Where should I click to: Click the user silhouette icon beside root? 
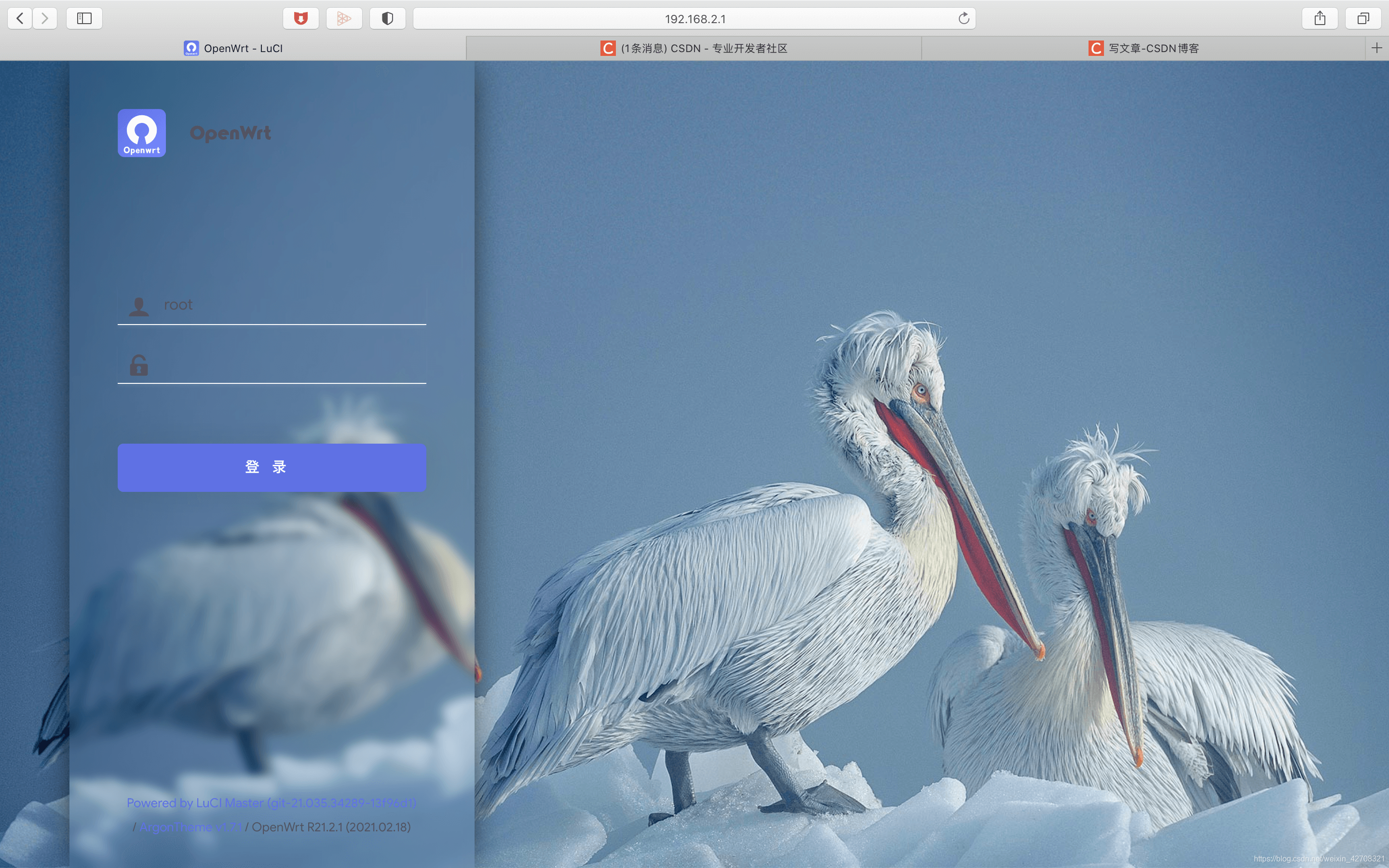tap(138, 306)
